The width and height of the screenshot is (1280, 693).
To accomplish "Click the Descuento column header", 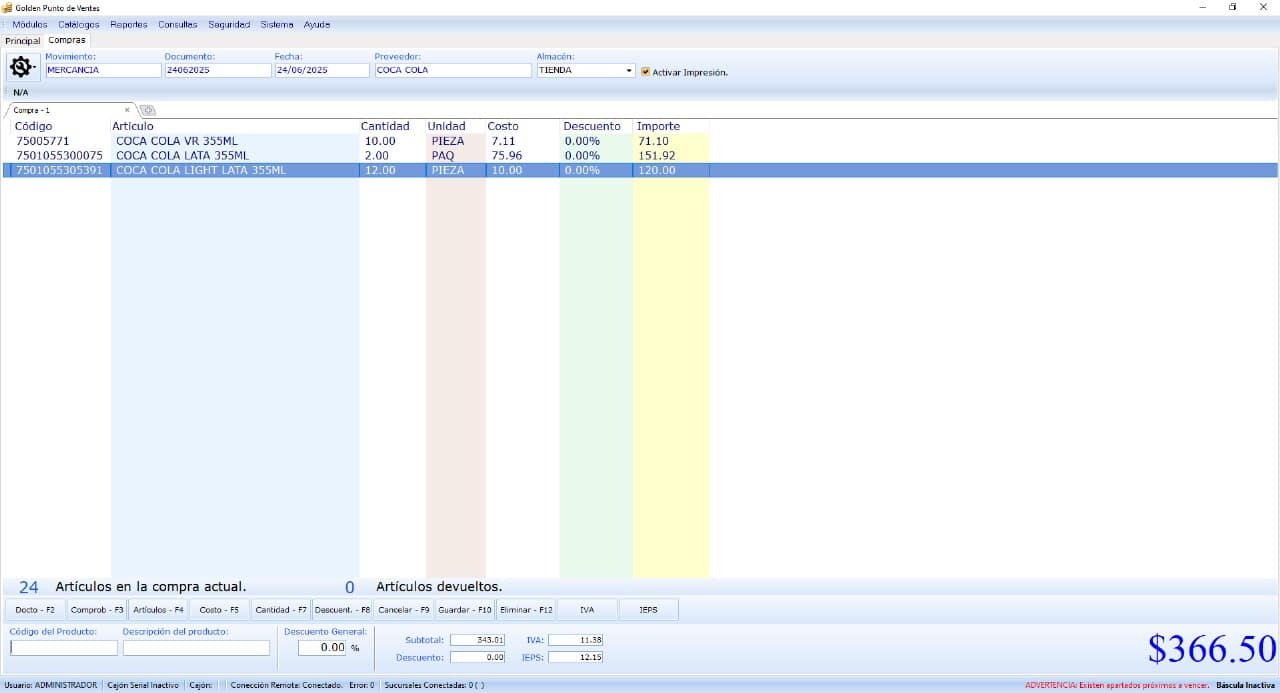I will (x=592, y=126).
